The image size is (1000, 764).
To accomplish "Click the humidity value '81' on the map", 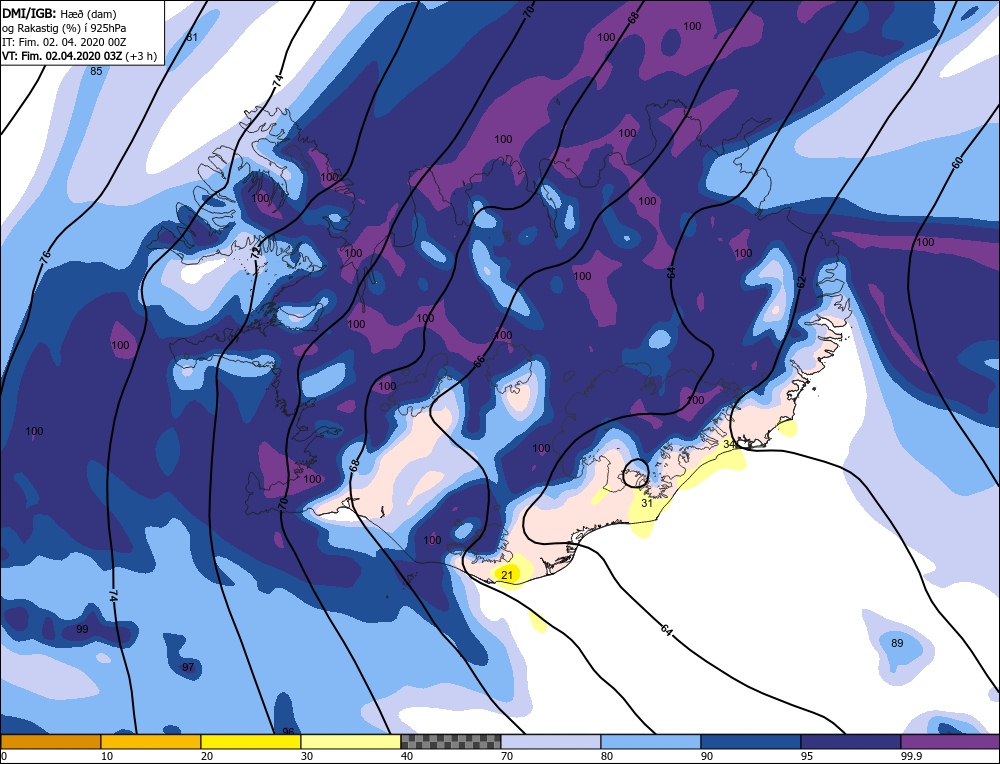I will (192, 37).
